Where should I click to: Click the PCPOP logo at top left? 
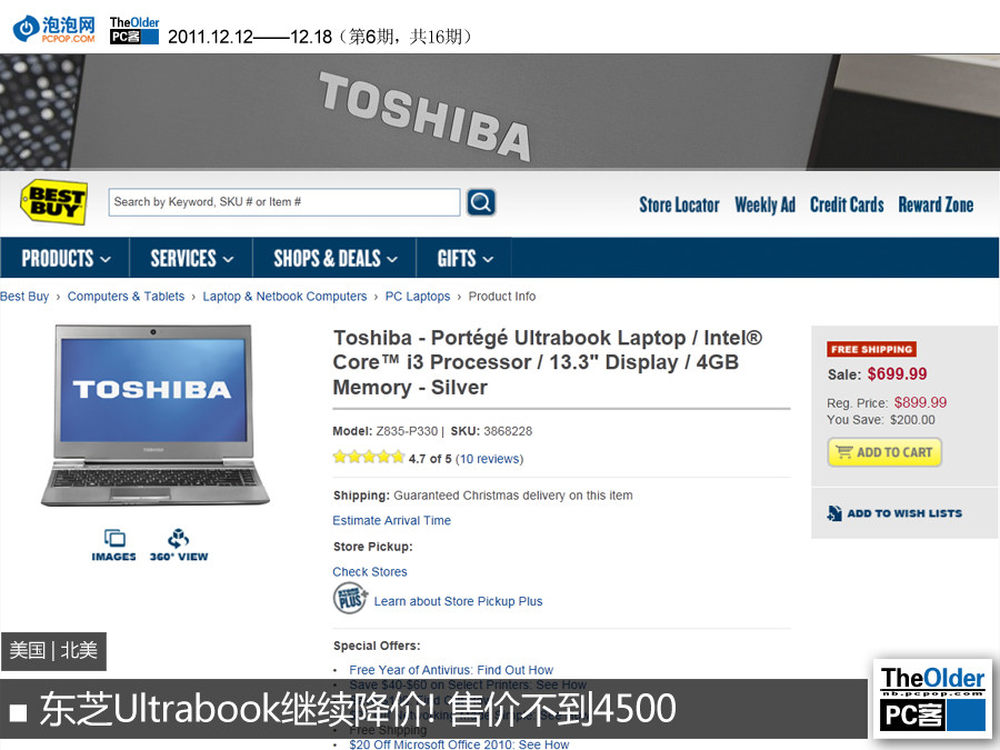[54, 29]
